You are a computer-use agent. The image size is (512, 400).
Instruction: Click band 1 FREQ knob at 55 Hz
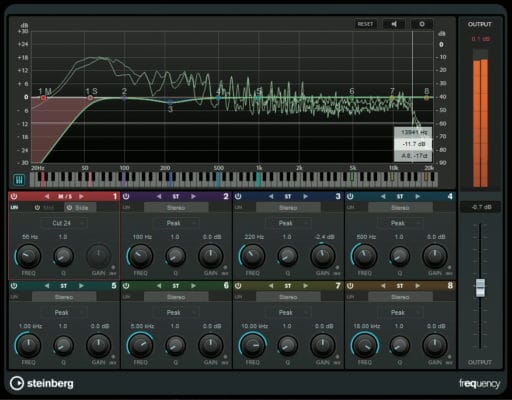click(x=28, y=256)
